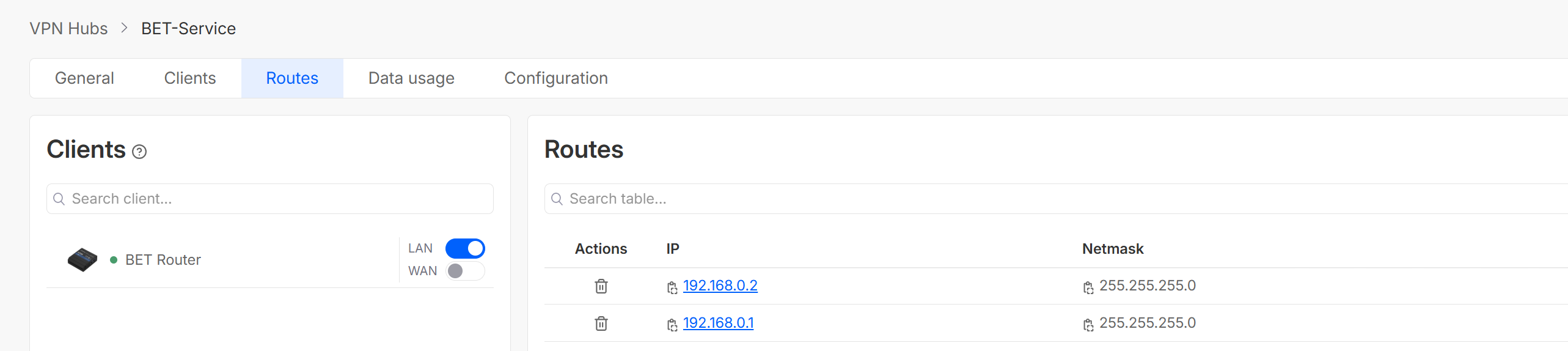
Task: Disable the LAN toggle for BET Router
Action: (x=465, y=249)
